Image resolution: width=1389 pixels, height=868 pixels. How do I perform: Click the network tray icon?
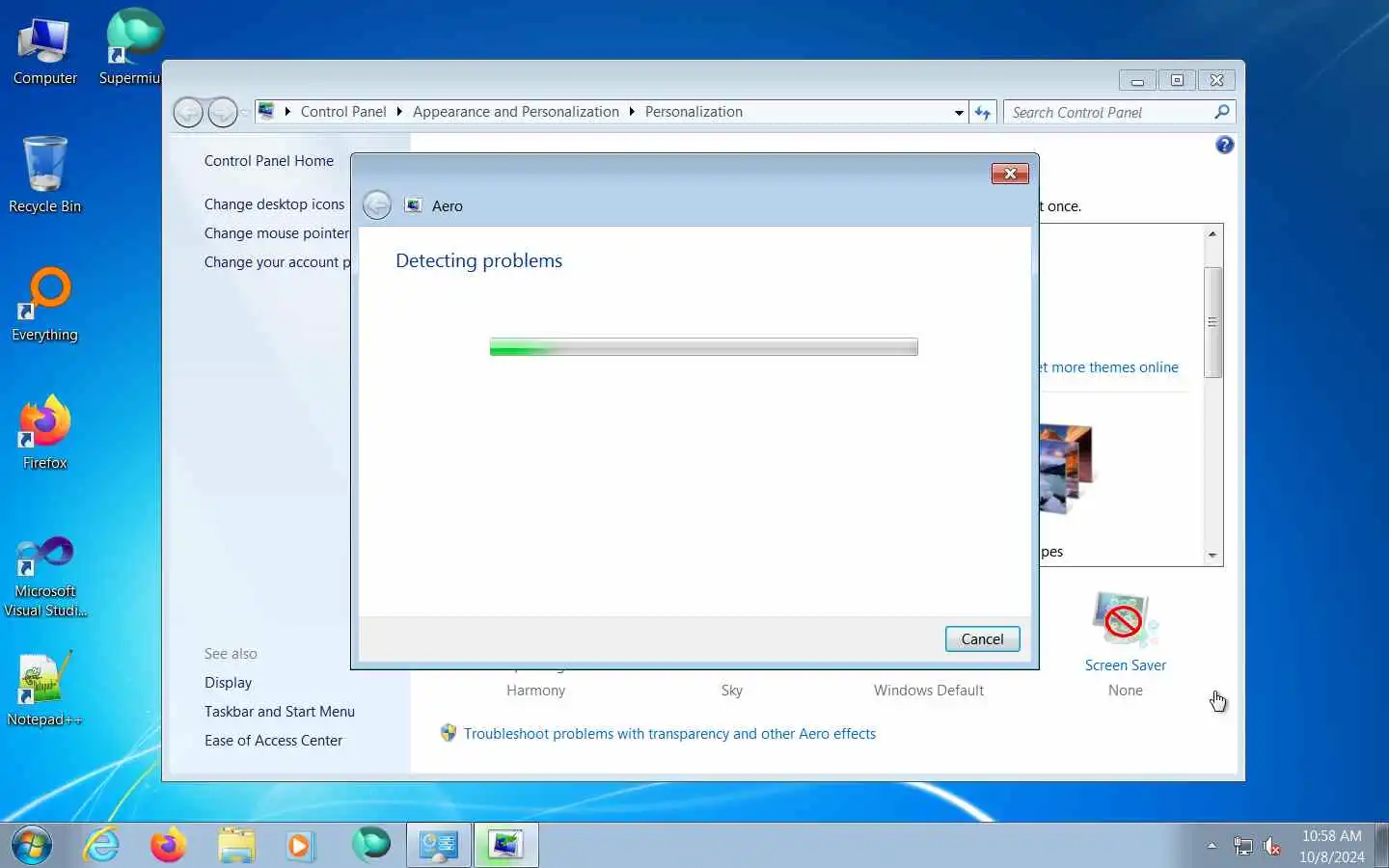(x=1243, y=847)
